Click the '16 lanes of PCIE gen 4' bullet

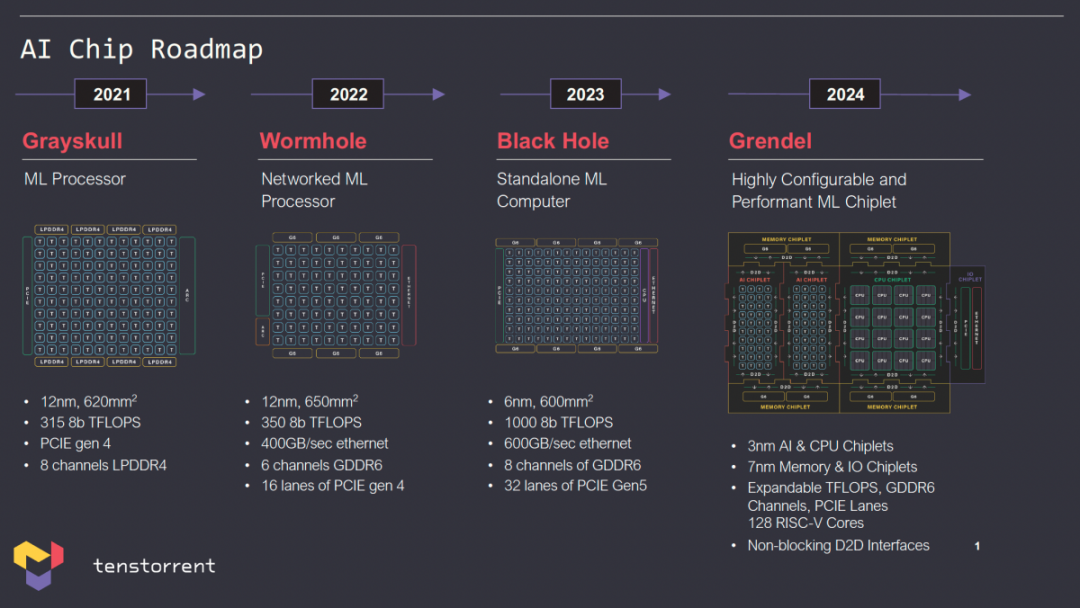pyautogui.click(x=333, y=486)
